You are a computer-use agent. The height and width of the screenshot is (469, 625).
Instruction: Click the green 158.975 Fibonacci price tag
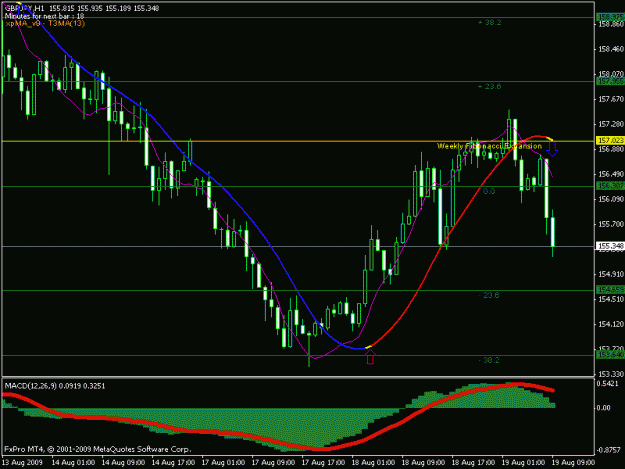(x=610, y=17)
